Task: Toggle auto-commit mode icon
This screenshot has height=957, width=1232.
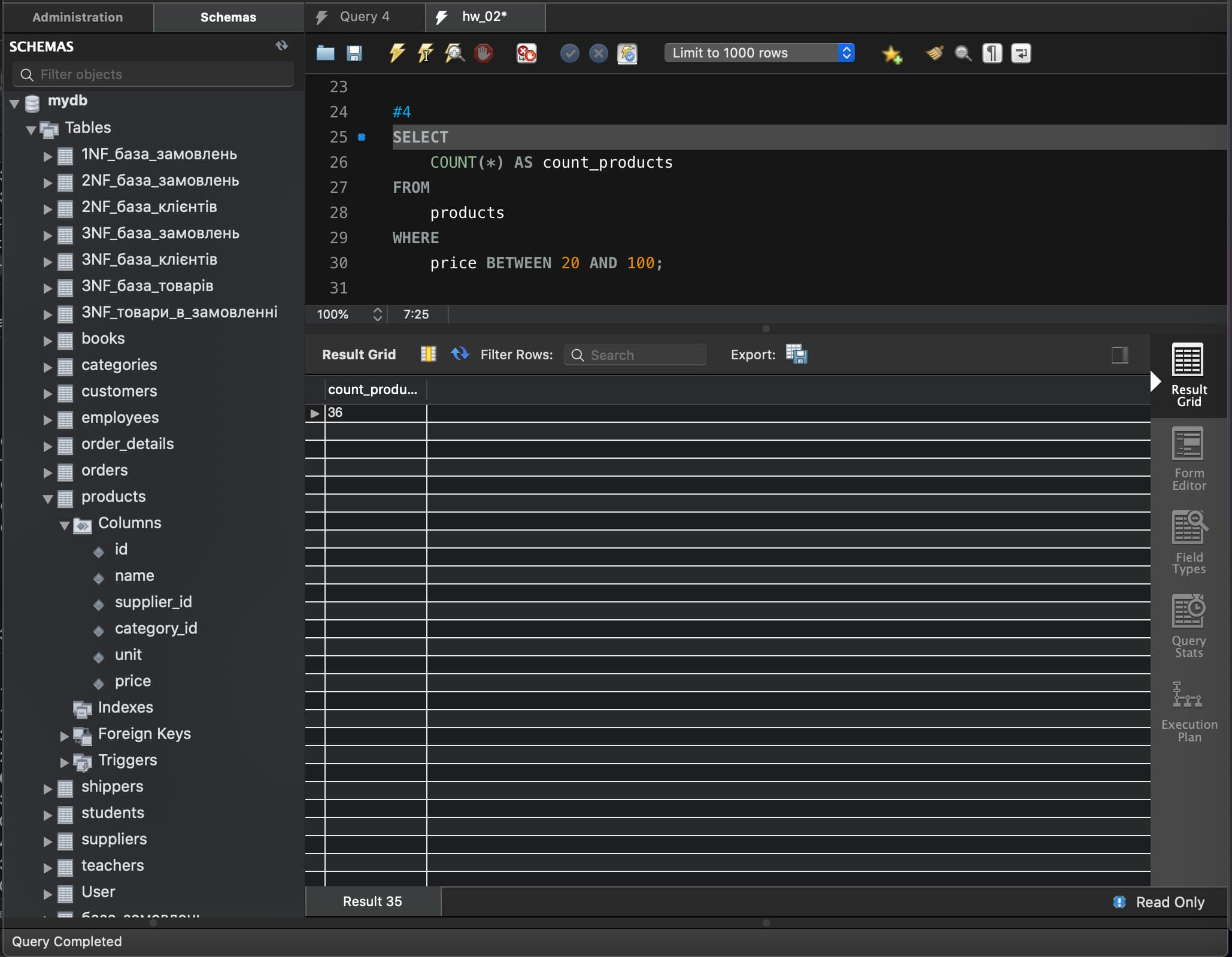Action: [x=627, y=53]
